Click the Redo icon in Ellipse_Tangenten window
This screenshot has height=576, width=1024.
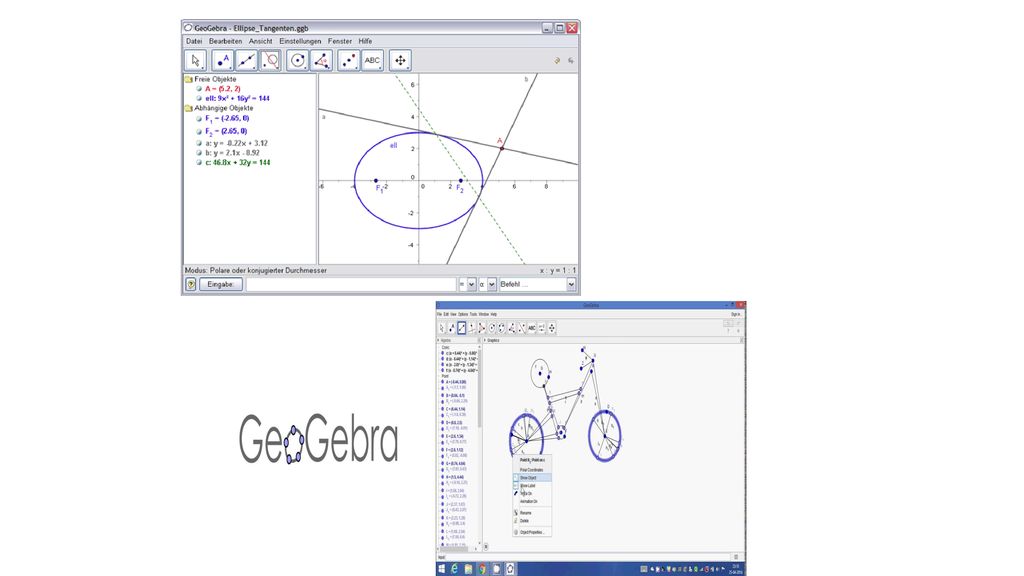coord(571,60)
